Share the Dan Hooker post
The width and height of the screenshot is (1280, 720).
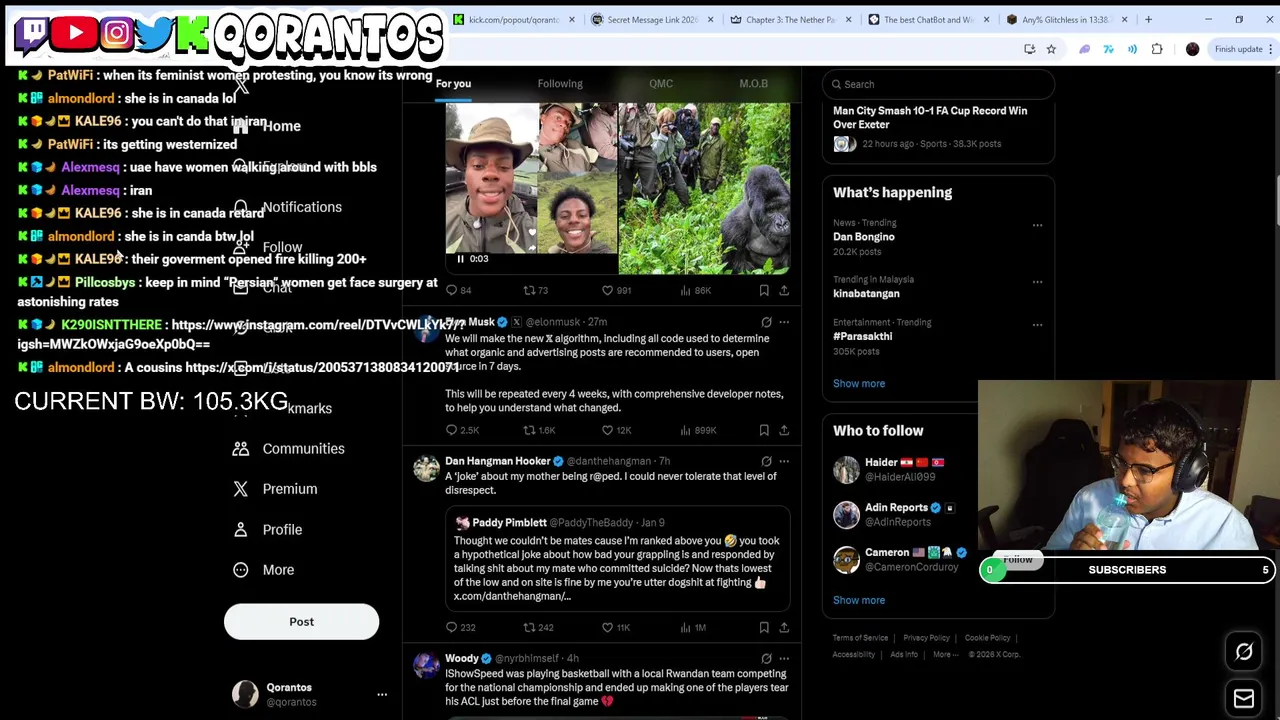click(x=784, y=627)
